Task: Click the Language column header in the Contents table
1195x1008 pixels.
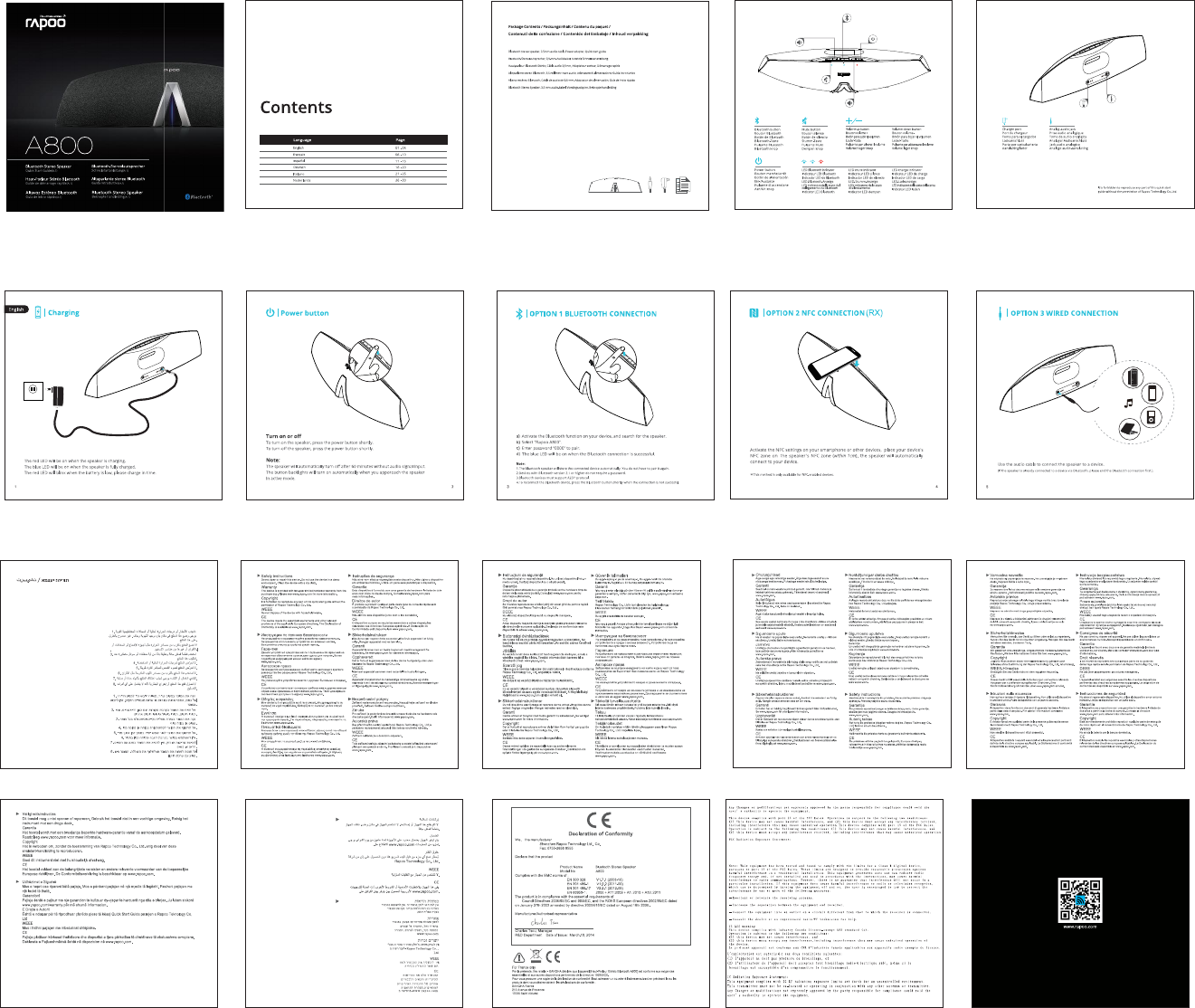Action: point(302,140)
